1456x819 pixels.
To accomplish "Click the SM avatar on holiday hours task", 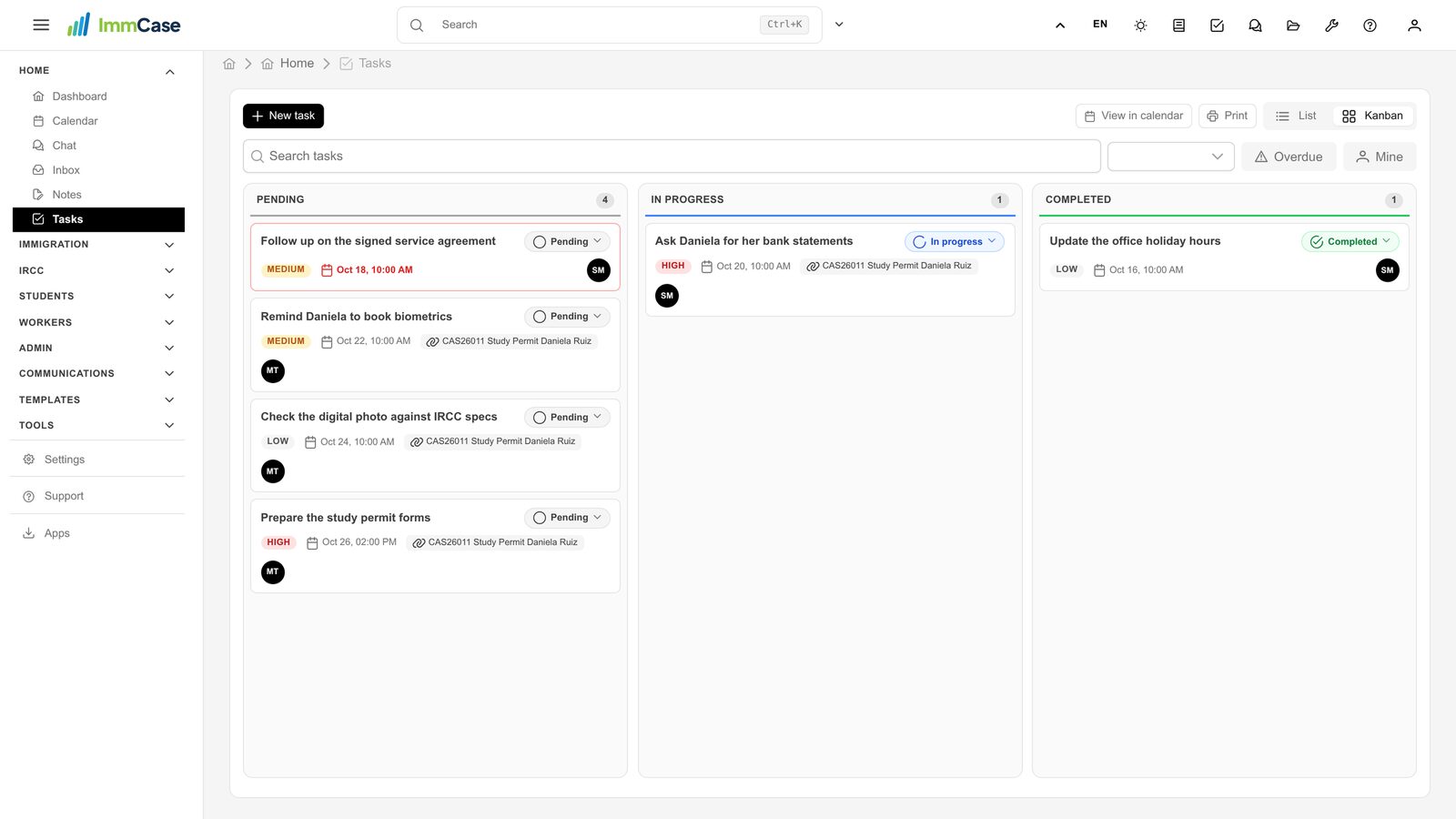I will tap(1387, 270).
